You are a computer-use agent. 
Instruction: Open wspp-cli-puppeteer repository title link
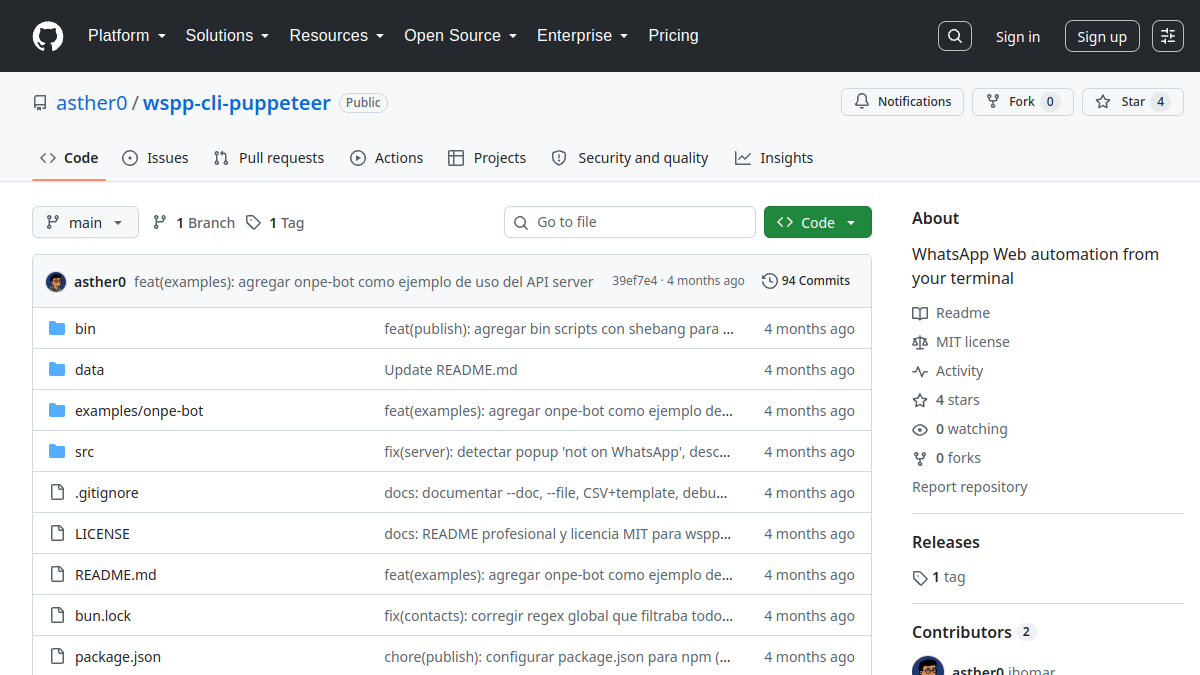tap(237, 102)
